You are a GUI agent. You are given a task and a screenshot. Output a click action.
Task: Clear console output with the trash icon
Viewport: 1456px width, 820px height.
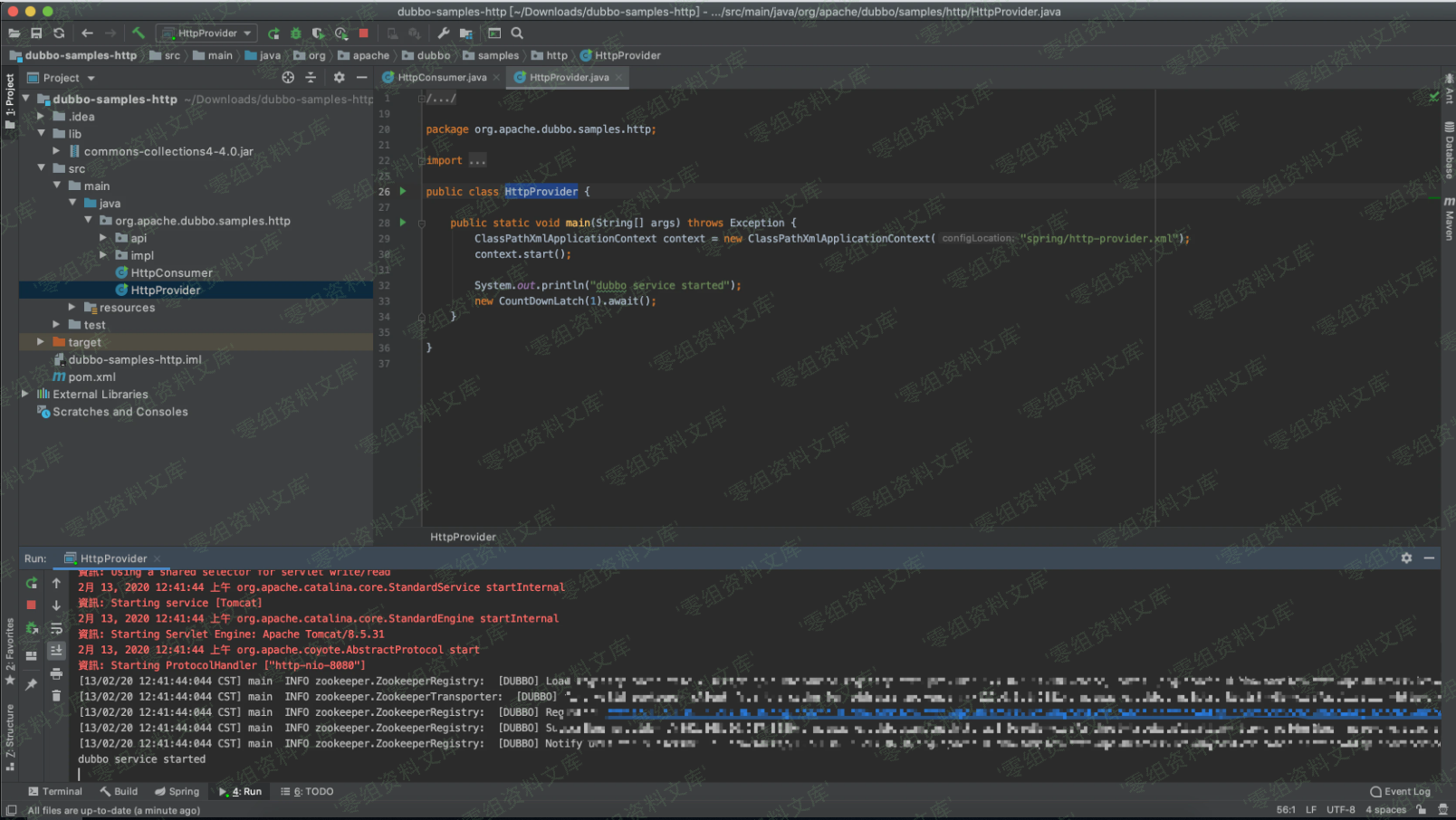[x=56, y=695]
